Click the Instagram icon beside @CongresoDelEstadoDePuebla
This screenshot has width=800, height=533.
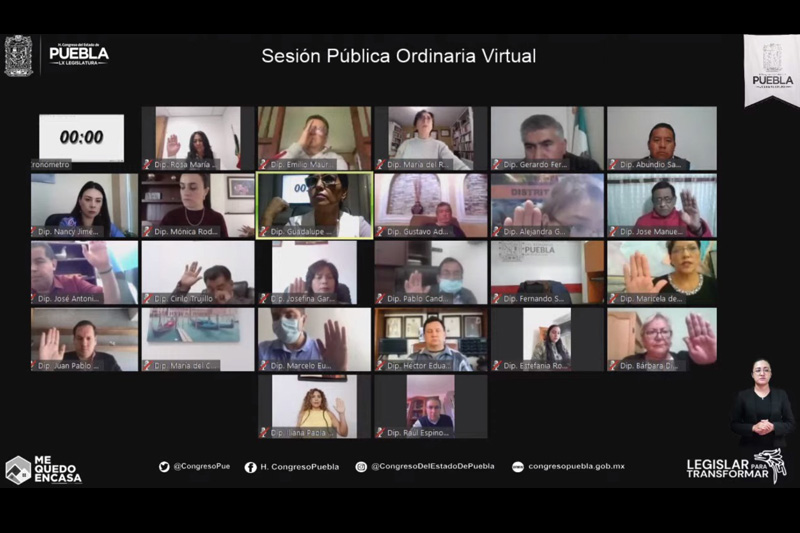(361, 467)
